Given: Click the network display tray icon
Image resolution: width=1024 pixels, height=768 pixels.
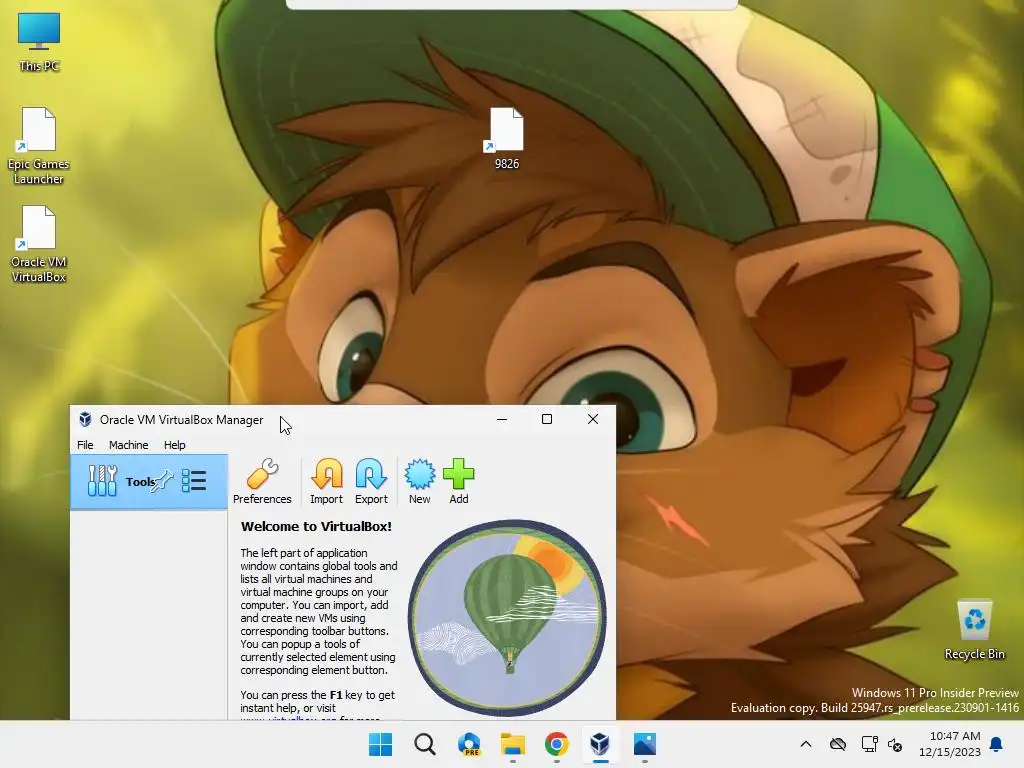Looking at the screenshot, I should pyautogui.click(x=869, y=744).
